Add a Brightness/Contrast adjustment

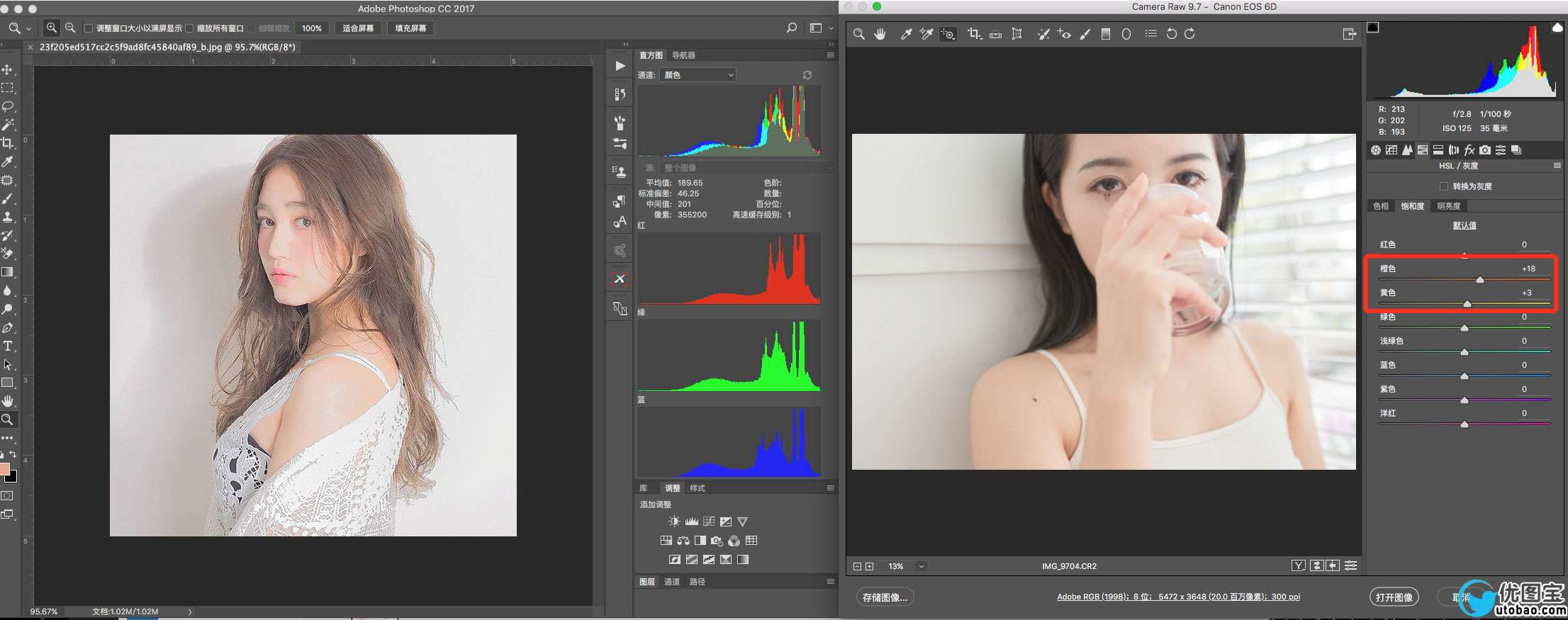coord(674,522)
